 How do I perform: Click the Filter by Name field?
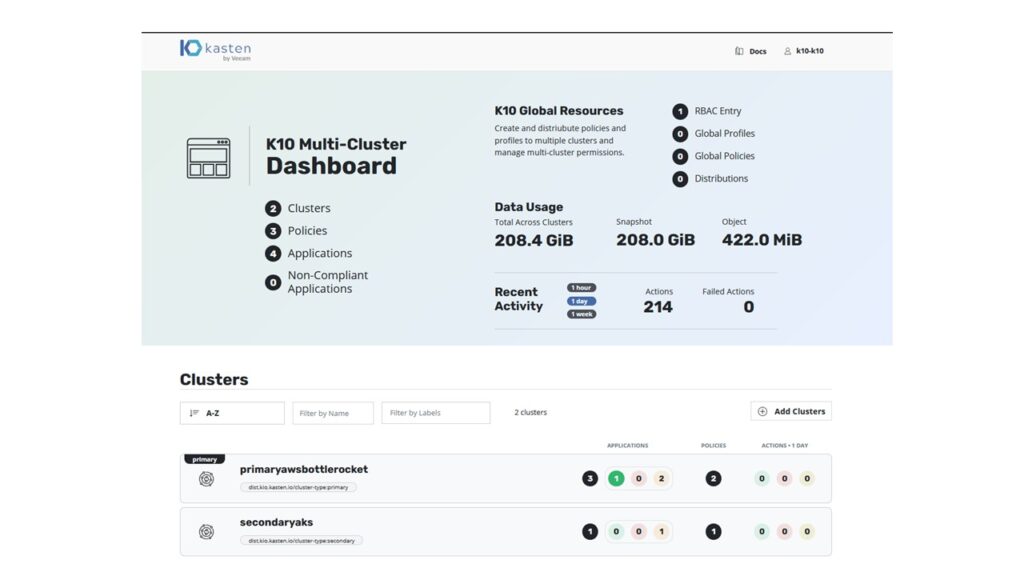(333, 412)
